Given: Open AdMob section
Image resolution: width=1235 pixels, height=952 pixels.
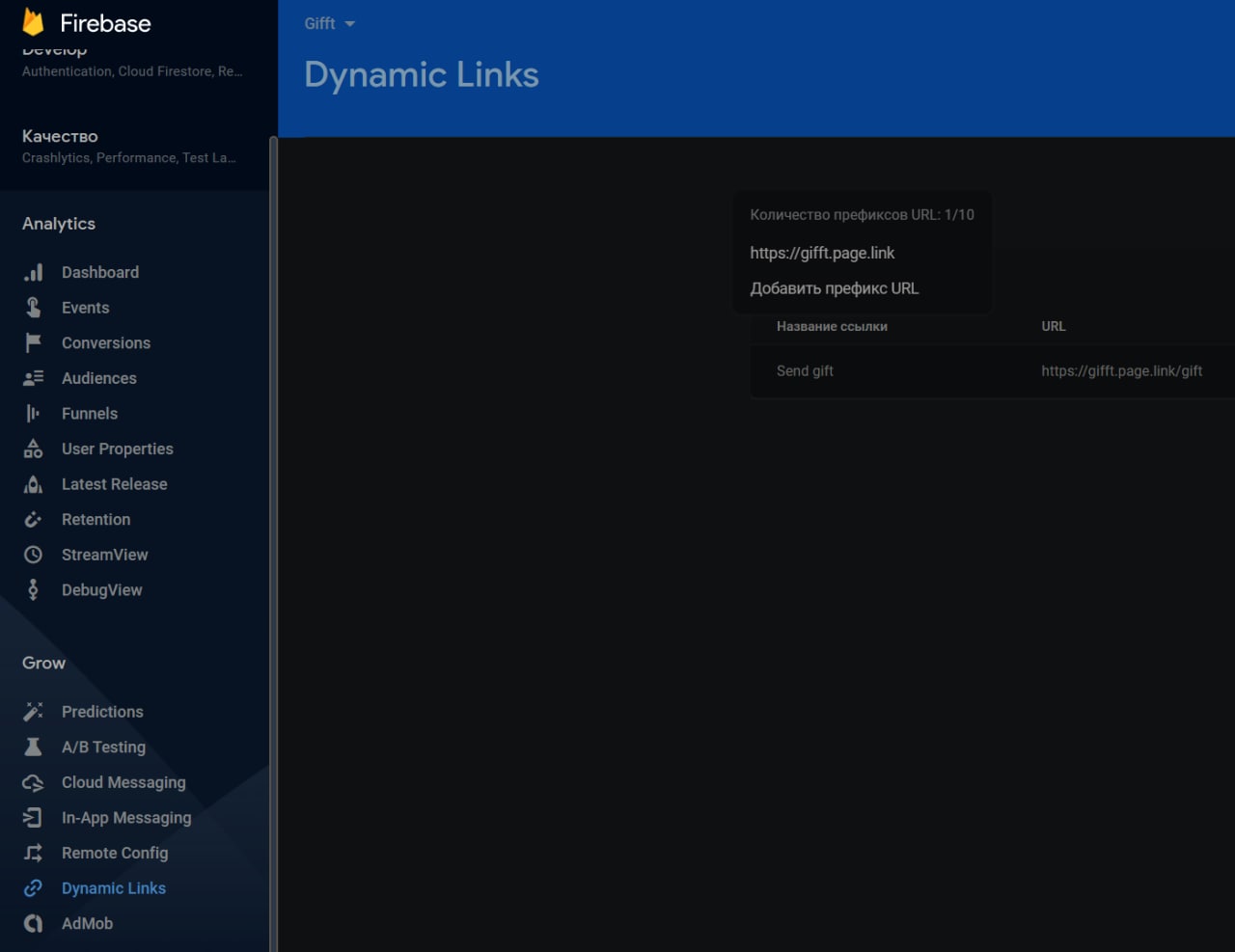Looking at the screenshot, I should [x=88, y=924].
